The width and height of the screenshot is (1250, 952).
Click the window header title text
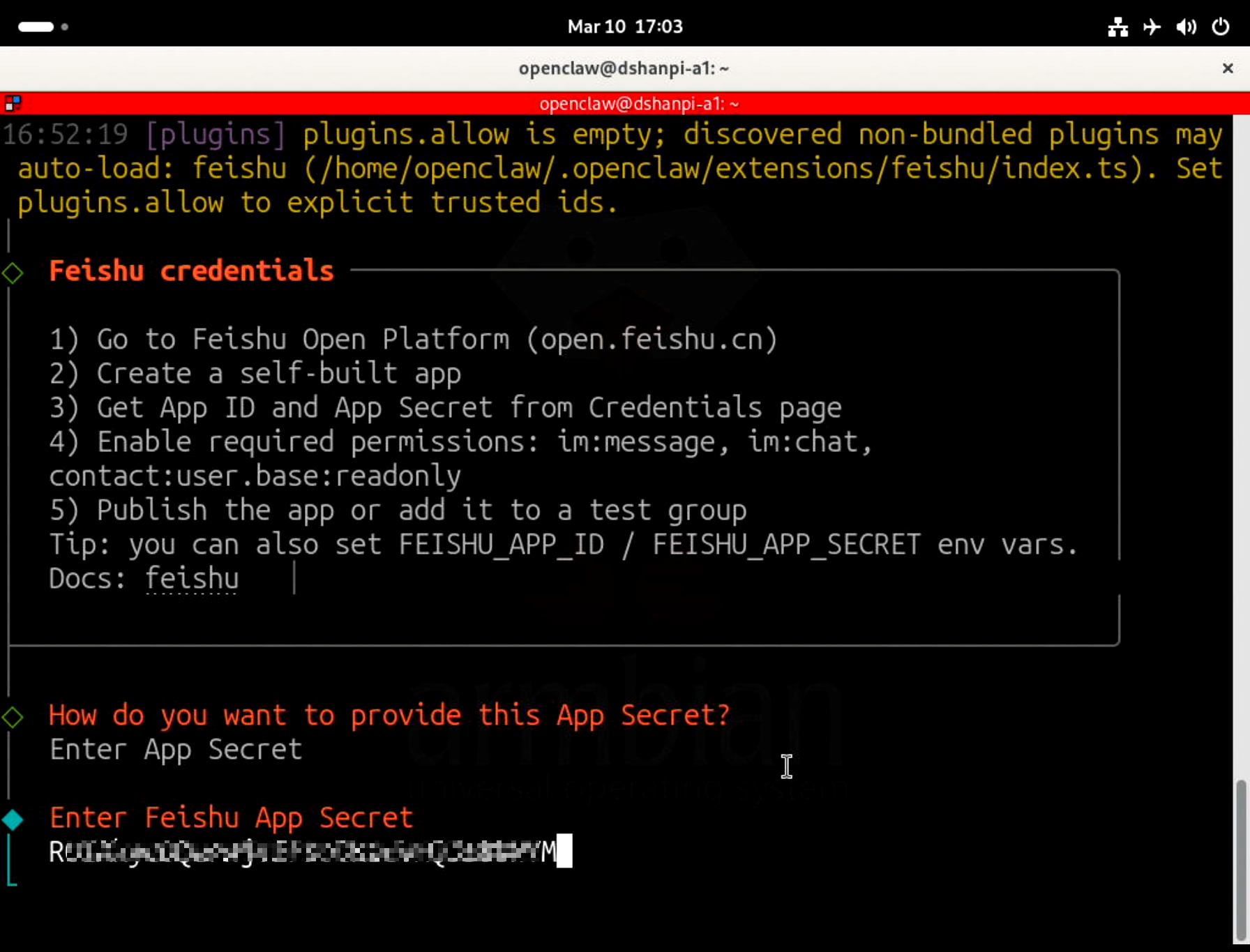click(624, 68)
